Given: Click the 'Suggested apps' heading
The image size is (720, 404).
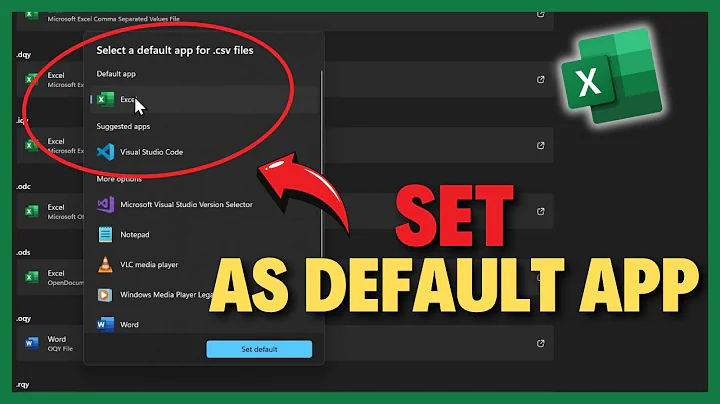Looking at the screenshot, I should 123,126.
